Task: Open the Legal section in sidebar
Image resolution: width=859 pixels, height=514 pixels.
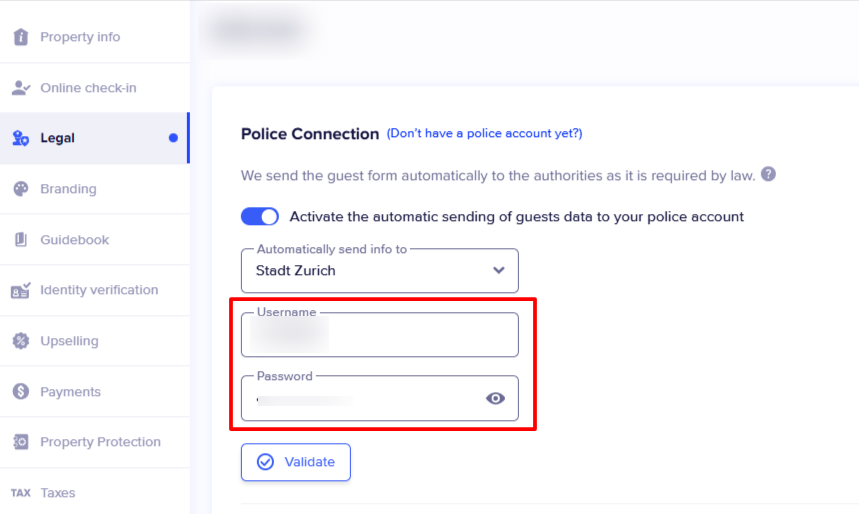Action: click(95, 138)
